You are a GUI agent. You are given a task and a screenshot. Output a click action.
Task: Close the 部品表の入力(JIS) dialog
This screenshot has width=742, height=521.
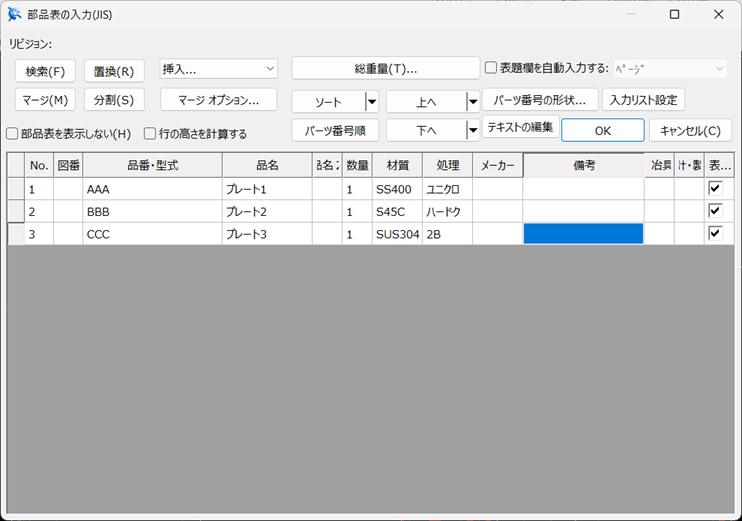tap(718, 14)
